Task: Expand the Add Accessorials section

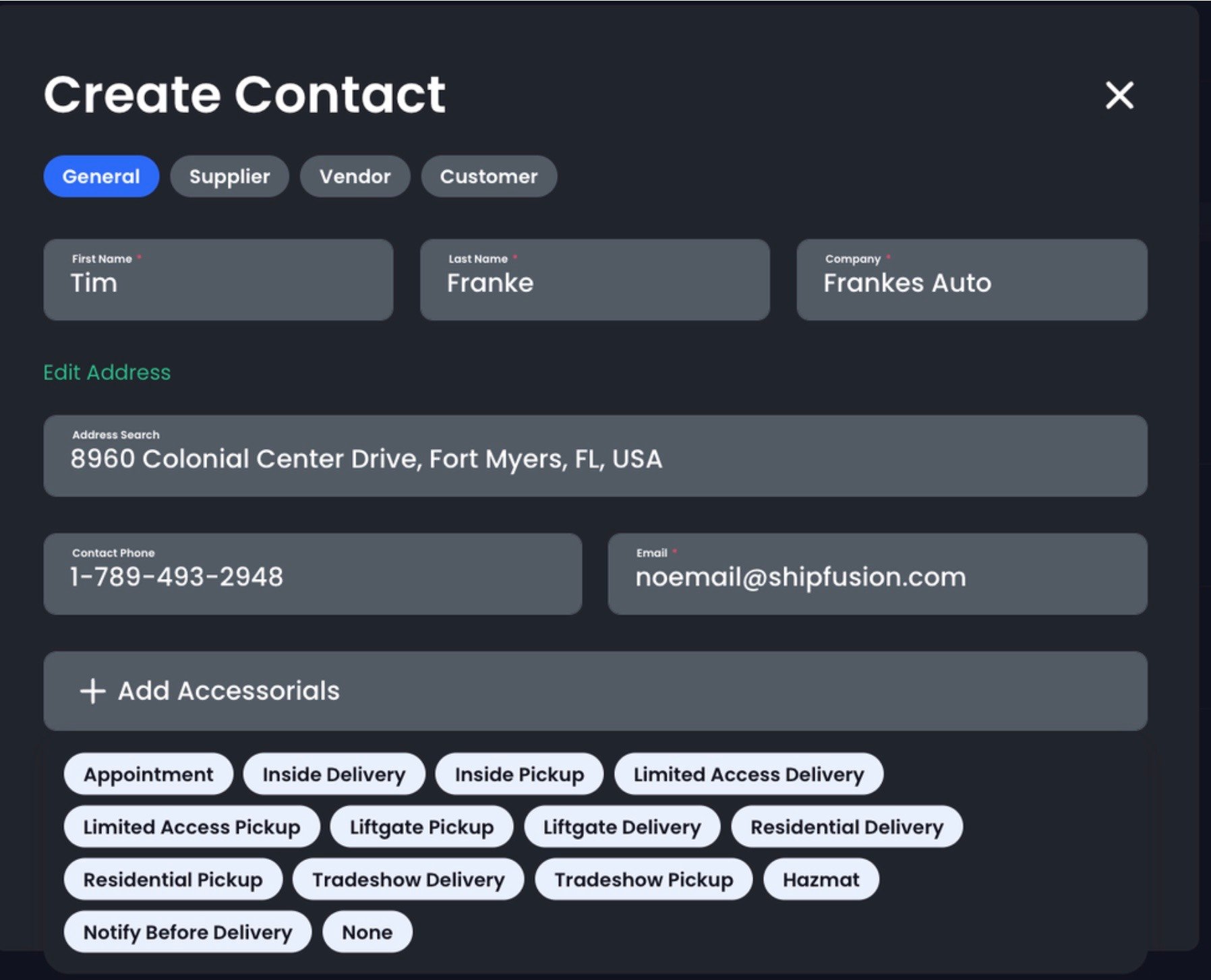Action: (593, 691)
